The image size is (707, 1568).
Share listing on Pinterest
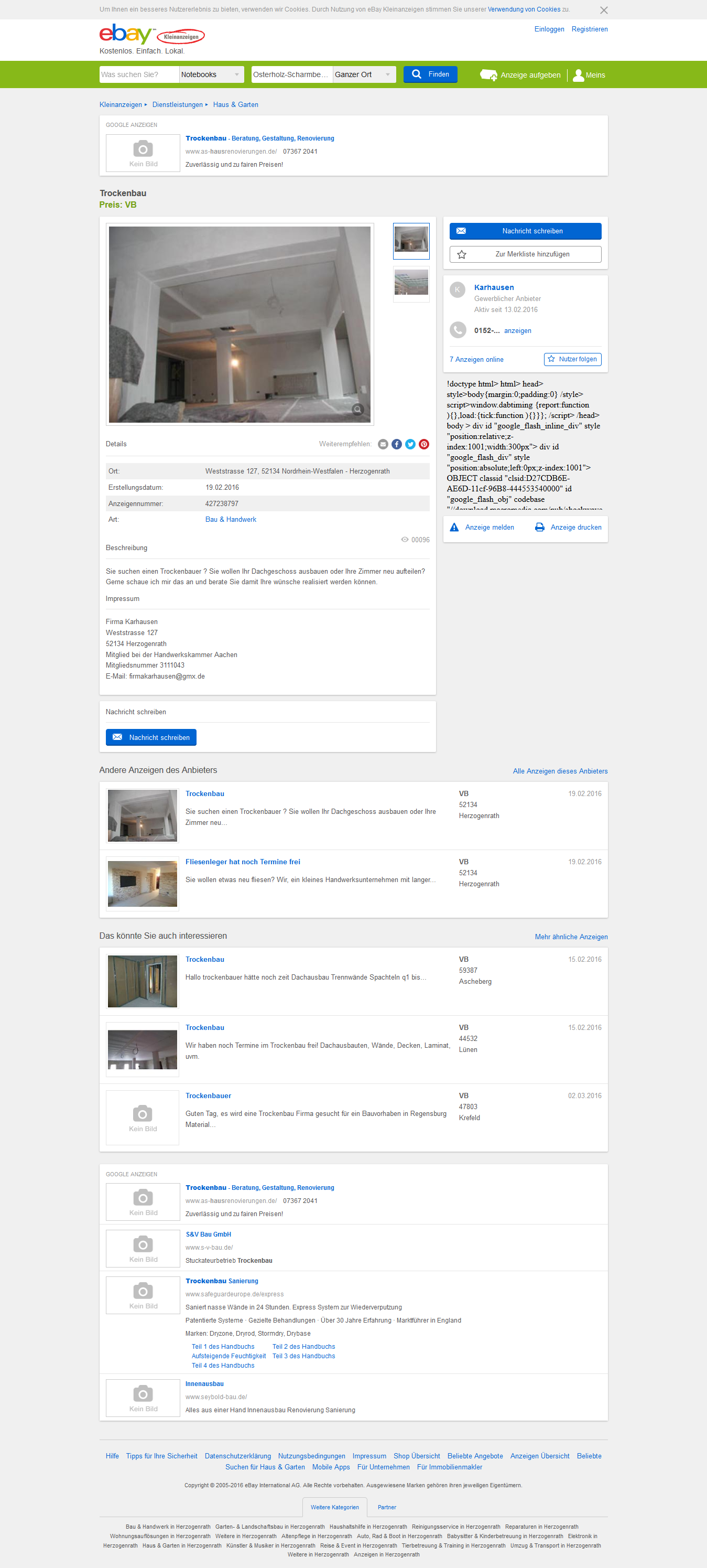424,444
